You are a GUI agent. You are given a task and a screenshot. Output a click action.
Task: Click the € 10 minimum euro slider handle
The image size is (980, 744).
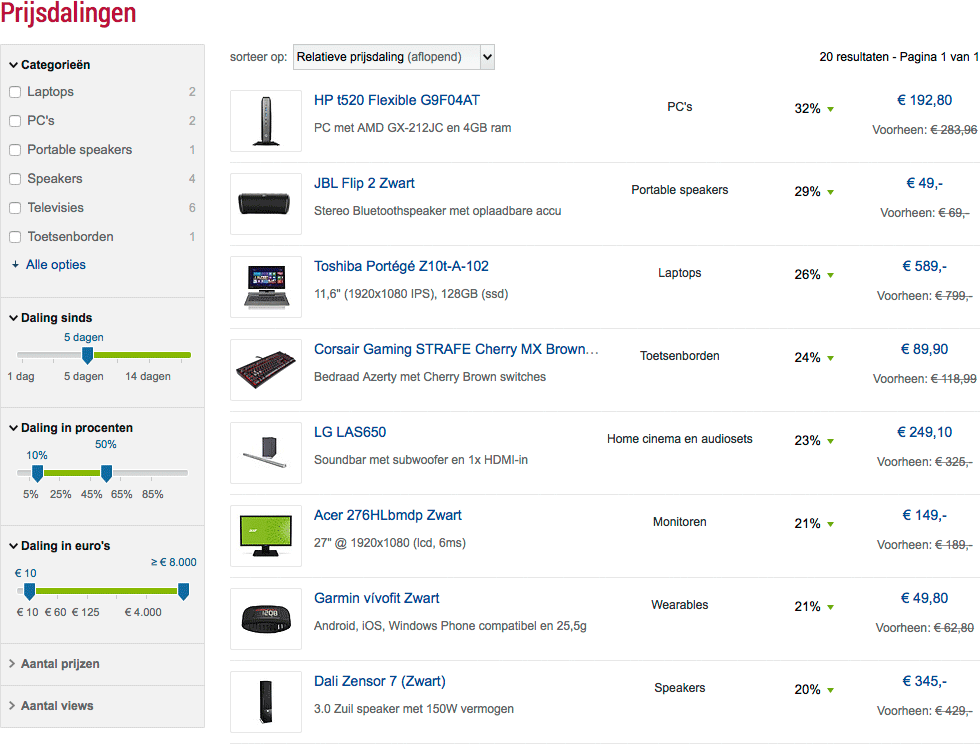(29, 591)
